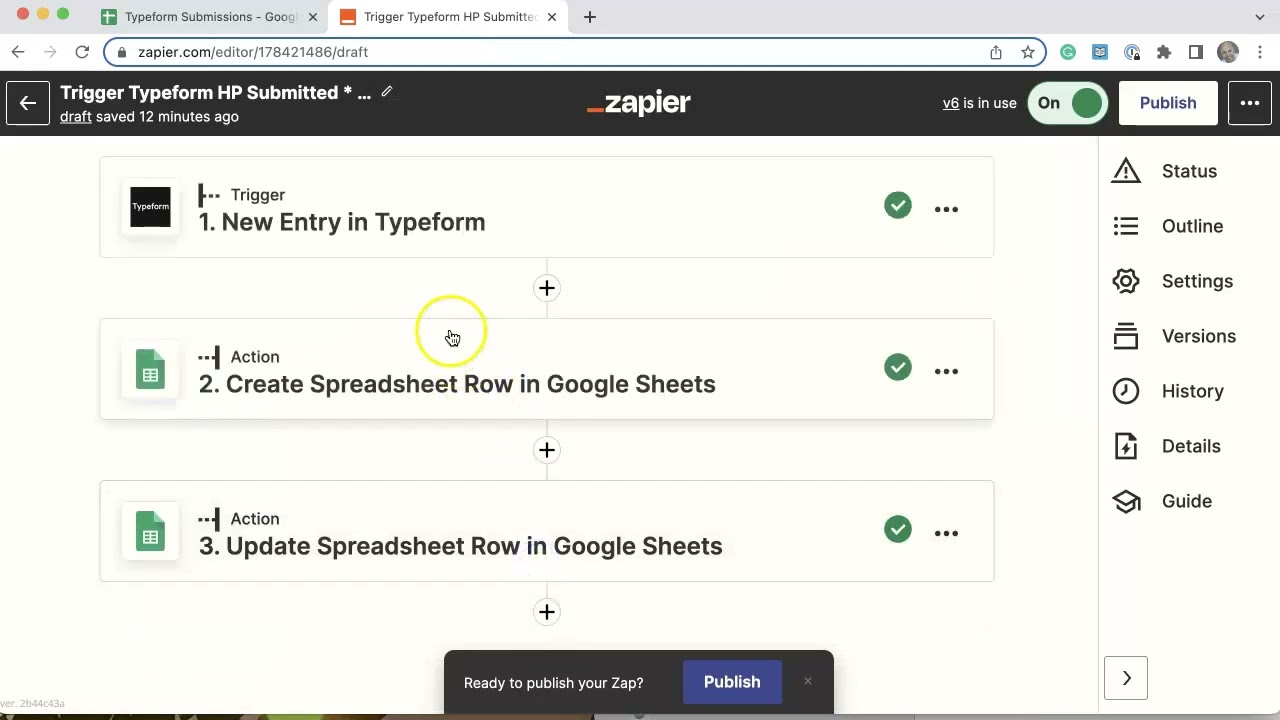
Task: Add step after Create Spreadsheet Row
Action: [547, 450]
